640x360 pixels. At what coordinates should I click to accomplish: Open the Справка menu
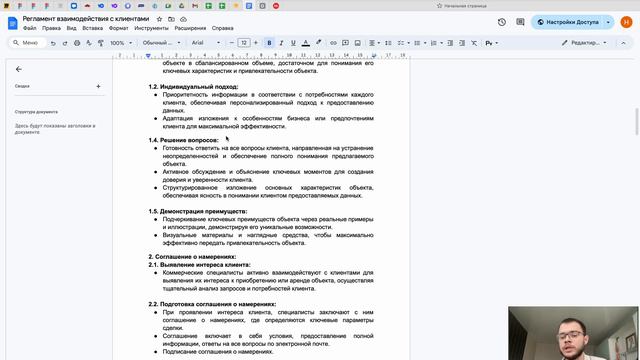(222, 28)
